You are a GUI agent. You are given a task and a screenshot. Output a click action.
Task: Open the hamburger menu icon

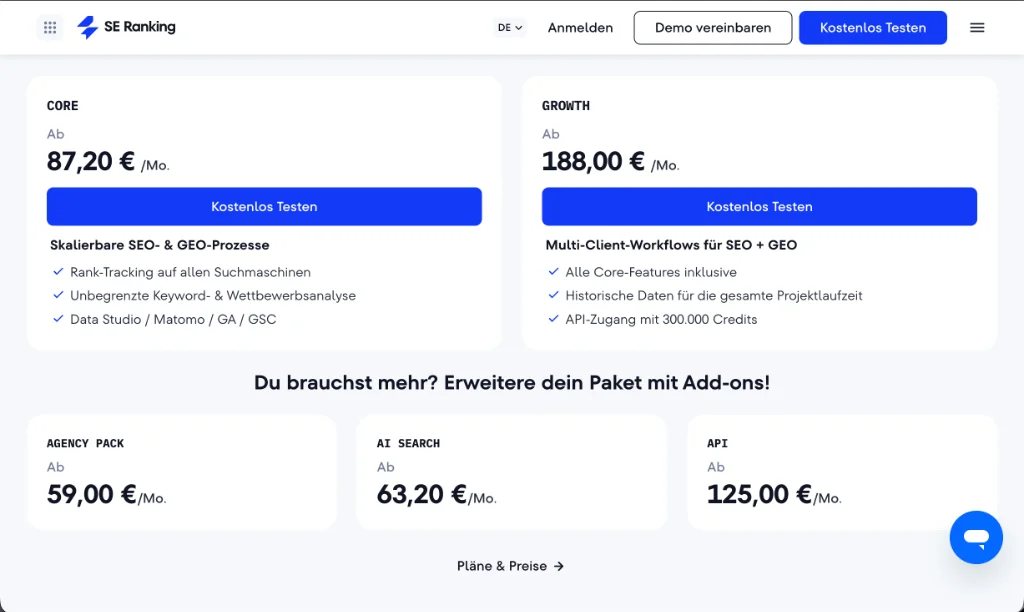click(977, 27)
